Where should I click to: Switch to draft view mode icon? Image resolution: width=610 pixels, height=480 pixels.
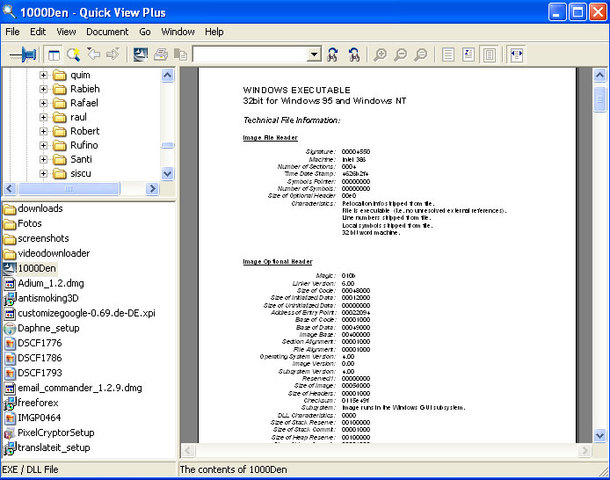(x=448, y=55)
